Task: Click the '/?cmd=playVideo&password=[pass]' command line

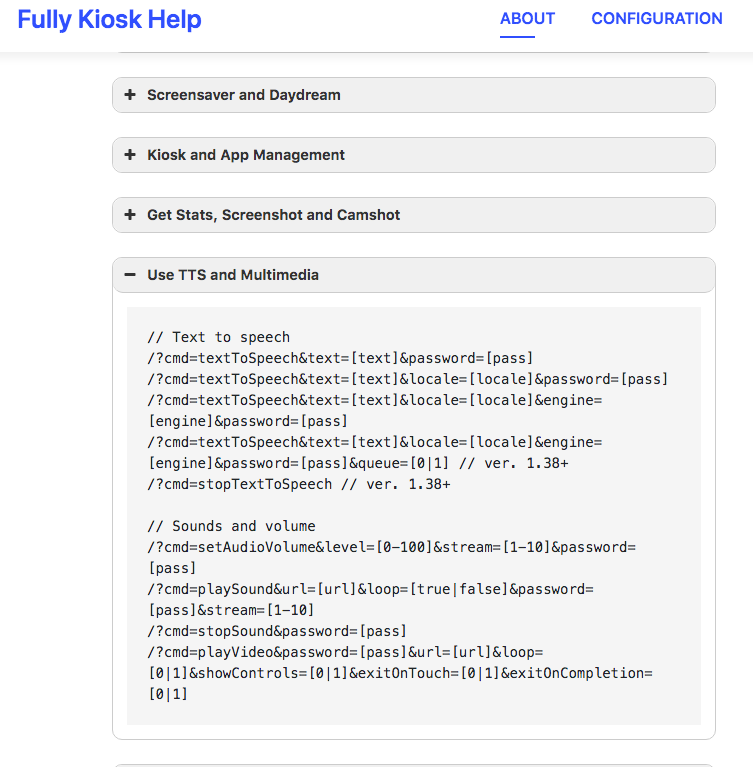Action: (345, 653)
